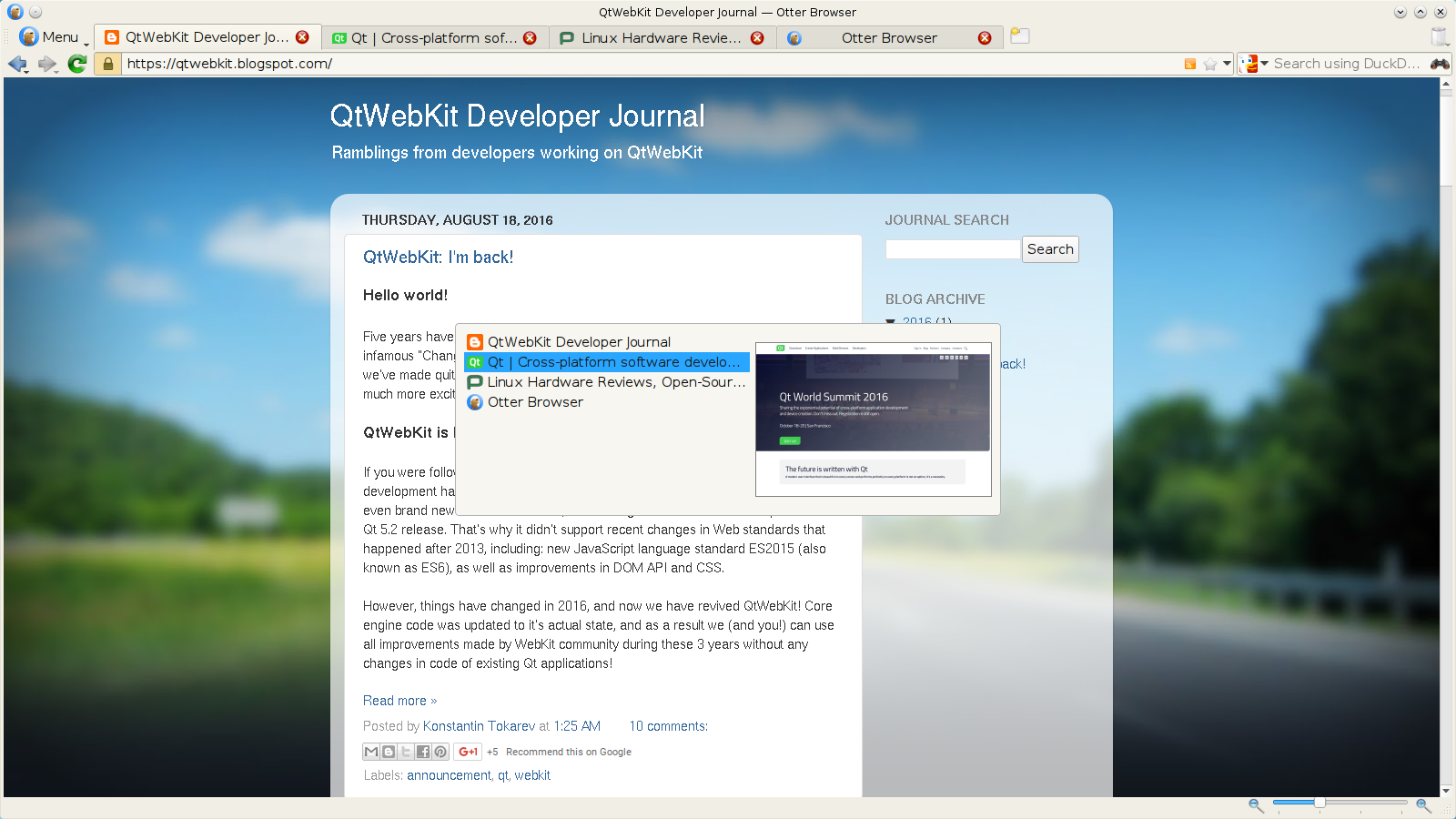Viewport: 1456px width, 819px height.
Task: Bookmark the page with the star icon
Action: pos(1210,64)
